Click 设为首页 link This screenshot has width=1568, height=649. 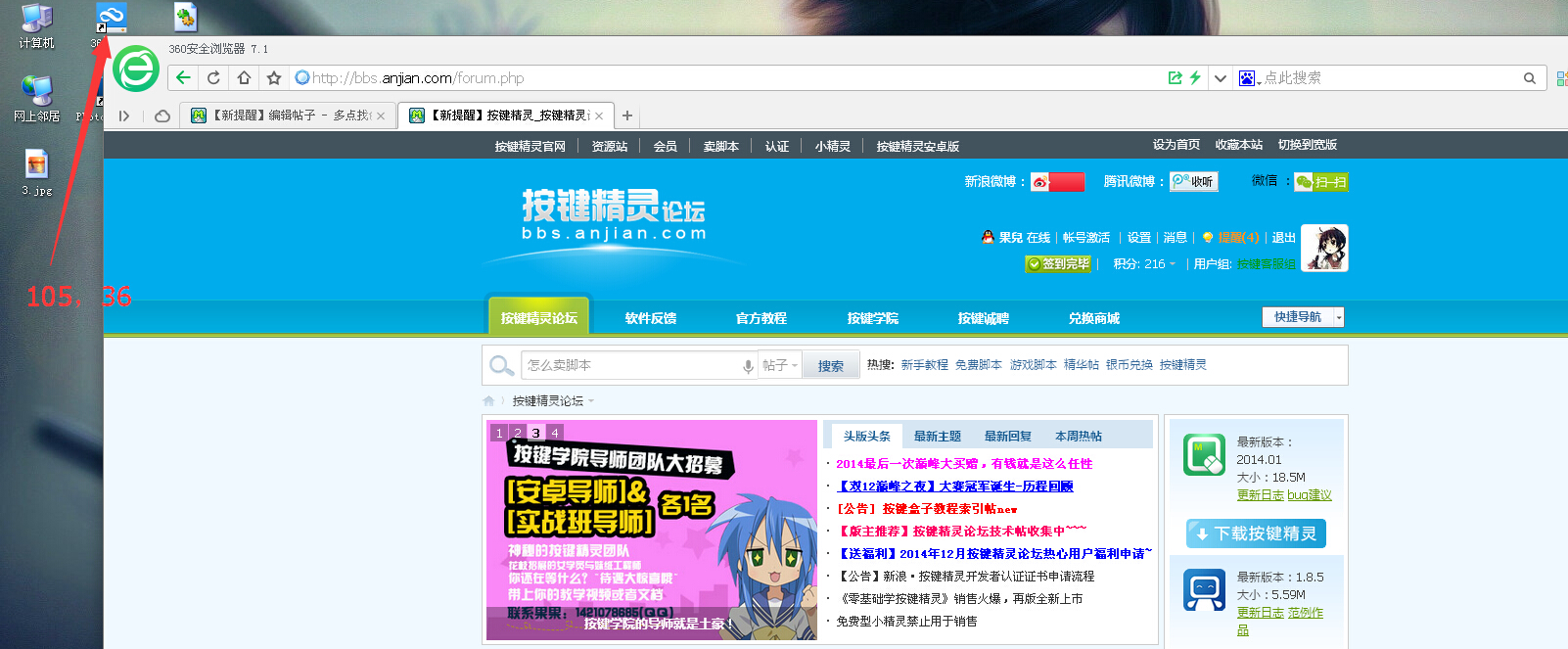1176,144
